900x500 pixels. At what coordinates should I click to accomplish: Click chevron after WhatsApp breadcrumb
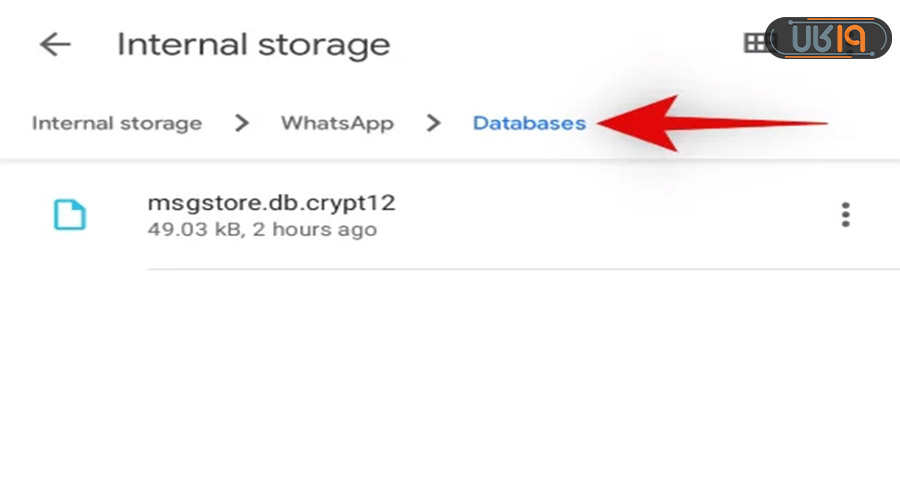433,124
